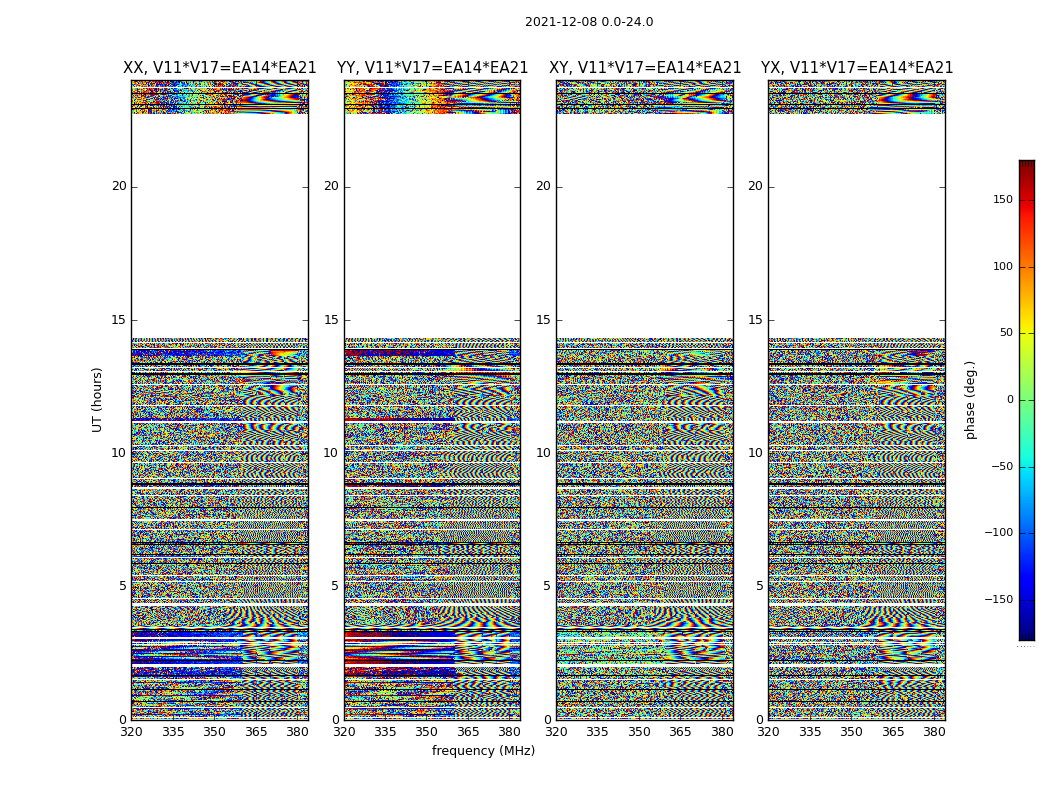Screen dimensions: 1050x800
Task: Click the date title 2021-12-08 0.0-24.0
Action: [588, 22]
